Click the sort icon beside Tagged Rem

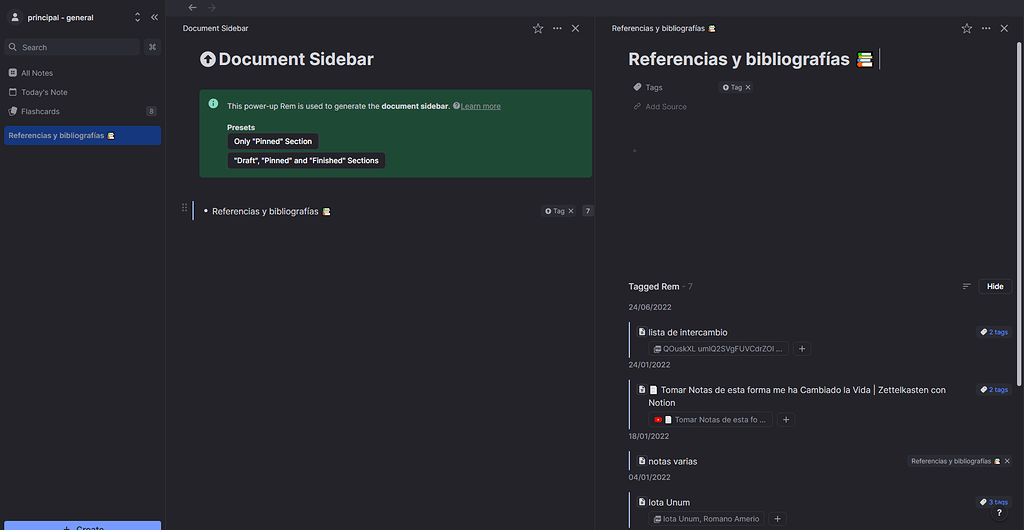[x=967, y=287]
